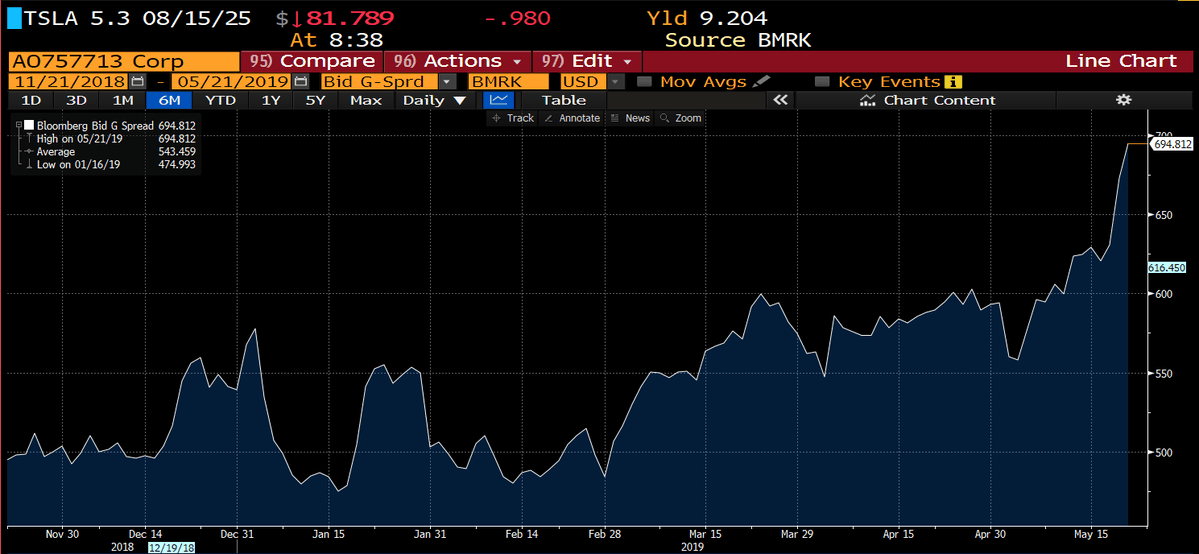Toggle Bloomberg Bid G Spread legend series
The height and width of the screenshot is (554, 1199).
(28, 125)
